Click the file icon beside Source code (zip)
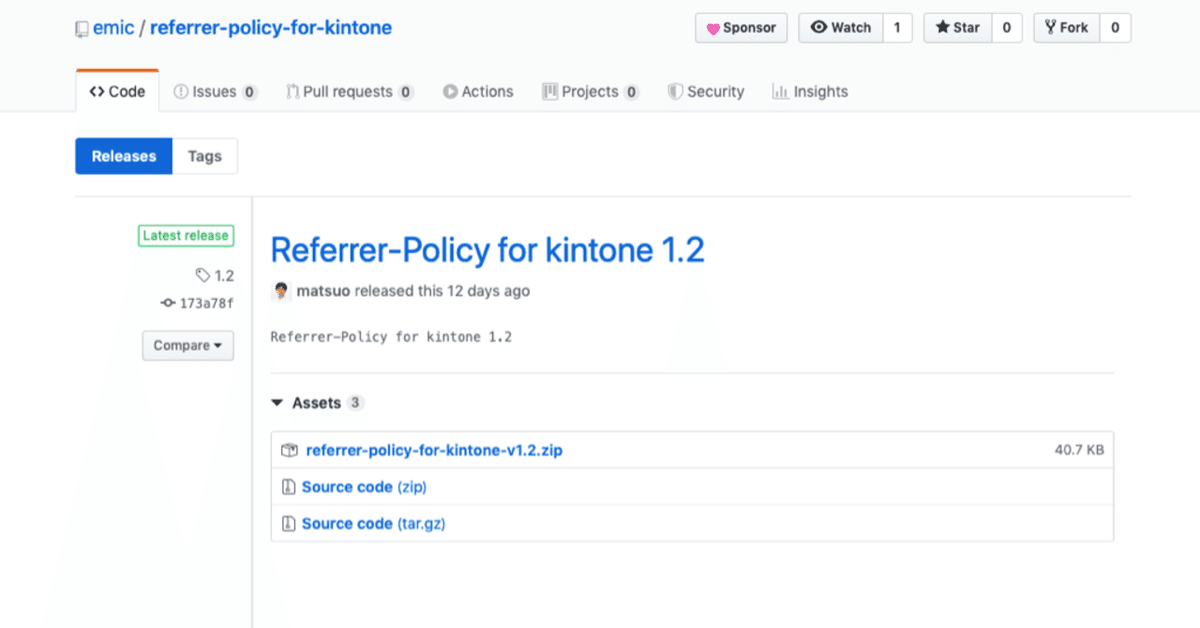 [289, 487]
